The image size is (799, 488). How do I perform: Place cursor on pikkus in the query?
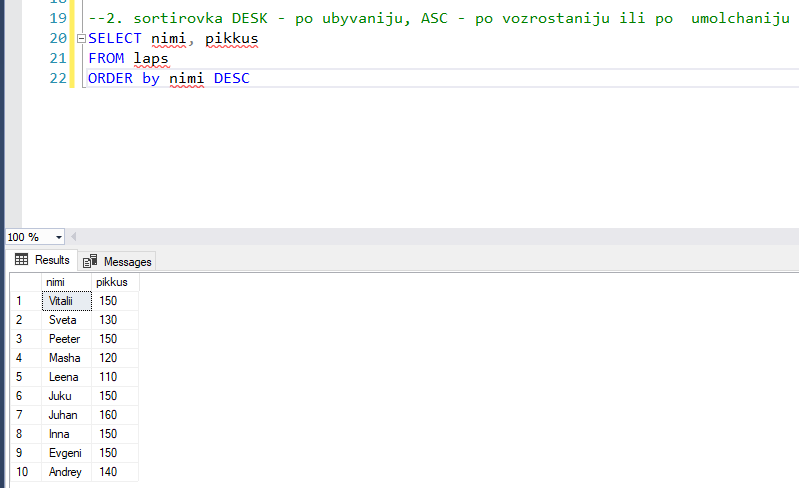(x=232, y=39)
